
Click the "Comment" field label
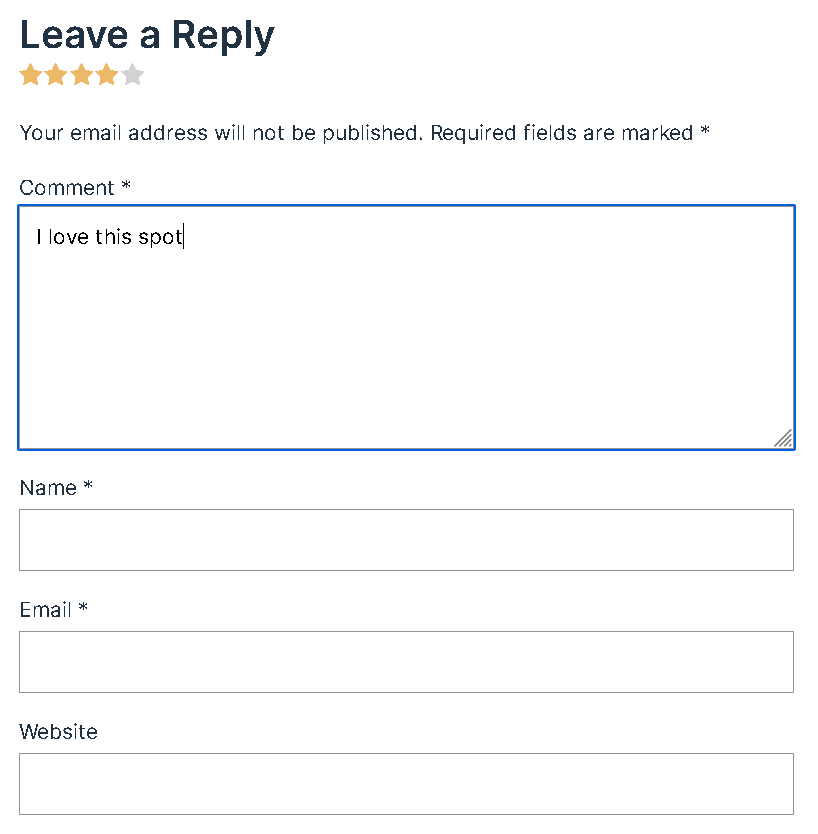(x=67, y=188)
